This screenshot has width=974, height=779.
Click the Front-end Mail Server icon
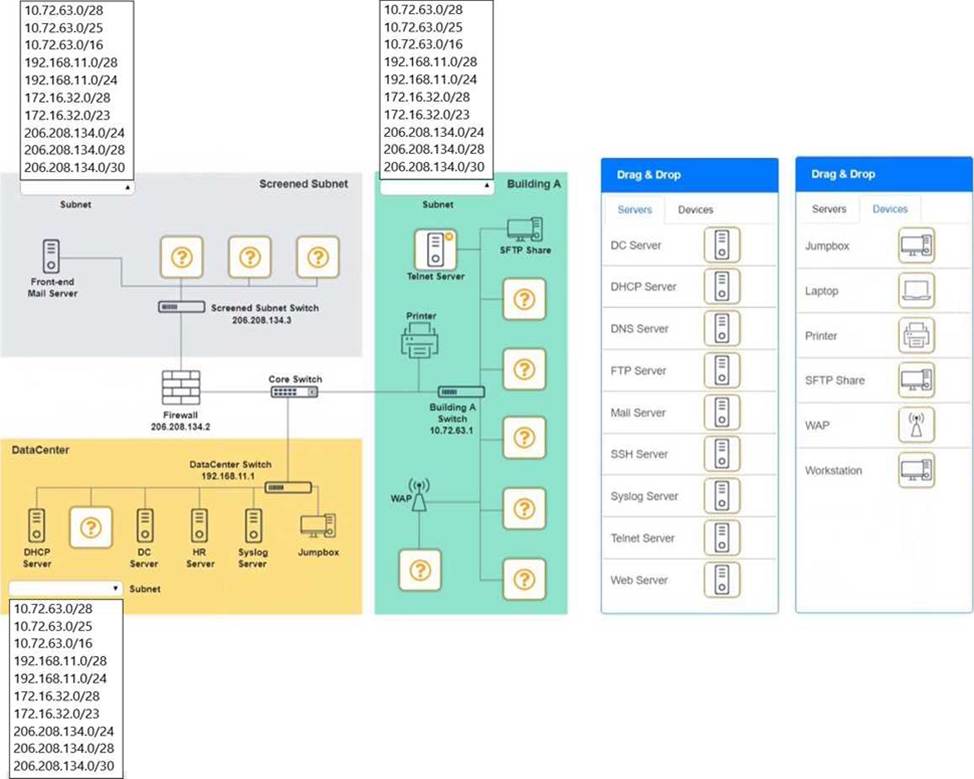click(51, 257)
